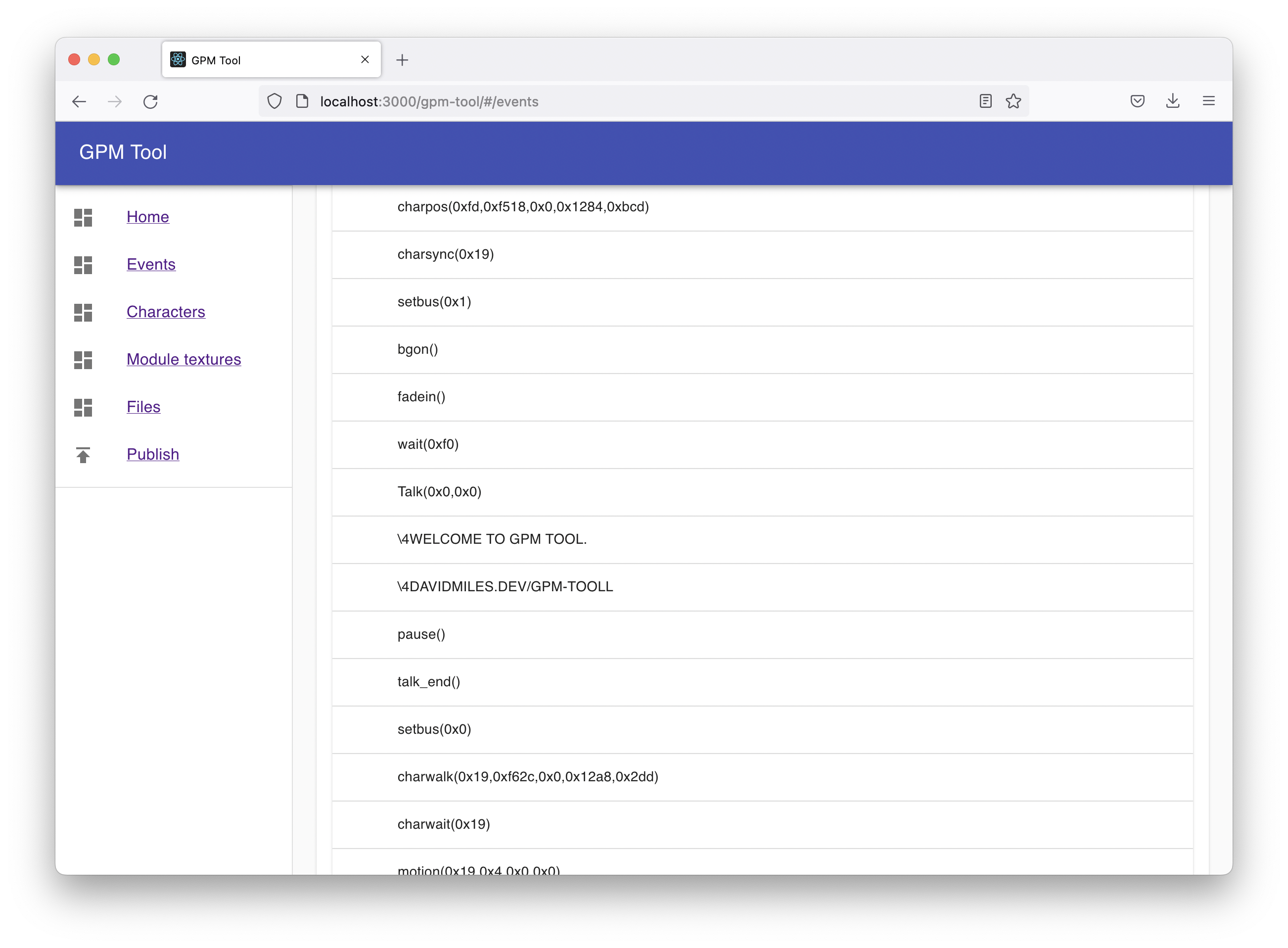
Task: Toggle reader view icon
Action: coord(986,101)
